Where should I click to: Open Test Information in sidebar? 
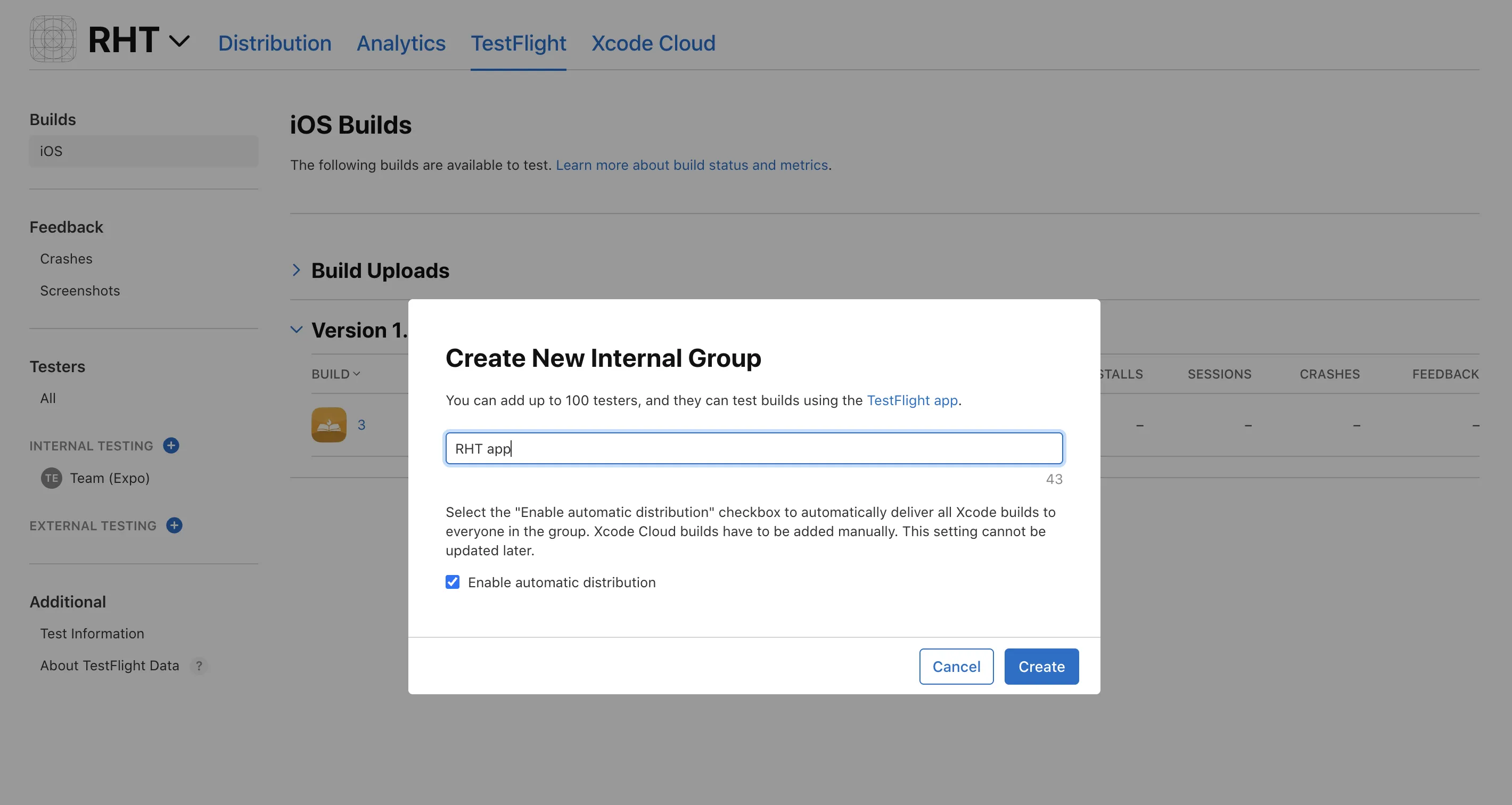[92, 634]
